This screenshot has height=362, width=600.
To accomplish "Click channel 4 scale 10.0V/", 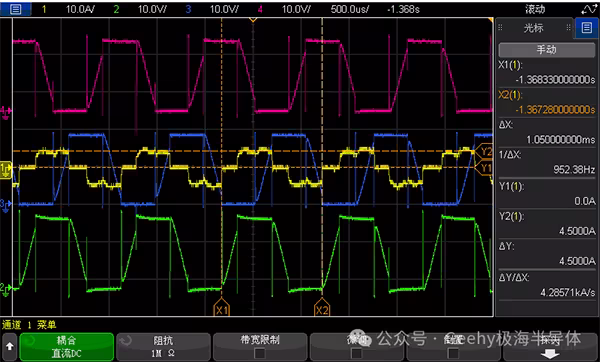I will click(x=296, y=9).
